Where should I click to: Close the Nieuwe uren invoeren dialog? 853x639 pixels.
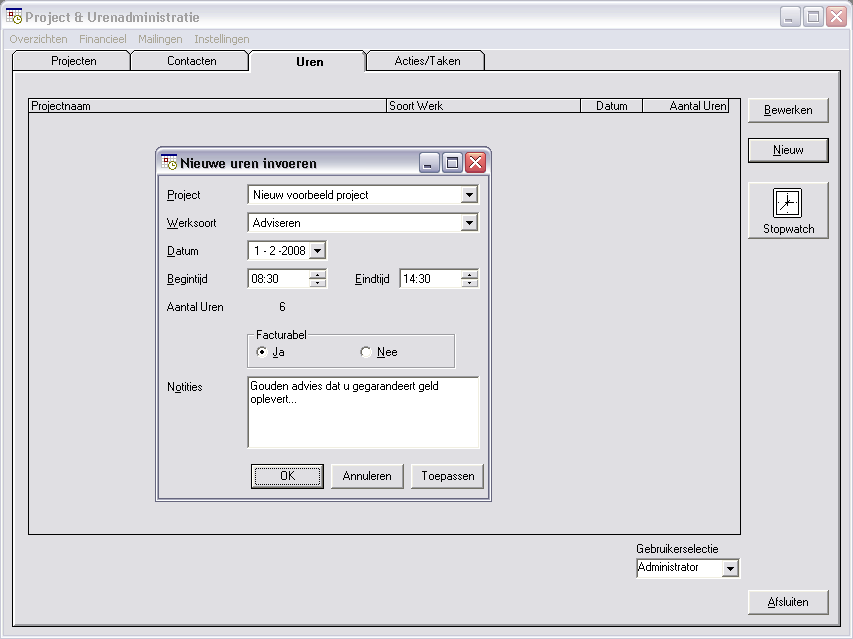pyautogui.click(x=475, y=163)
